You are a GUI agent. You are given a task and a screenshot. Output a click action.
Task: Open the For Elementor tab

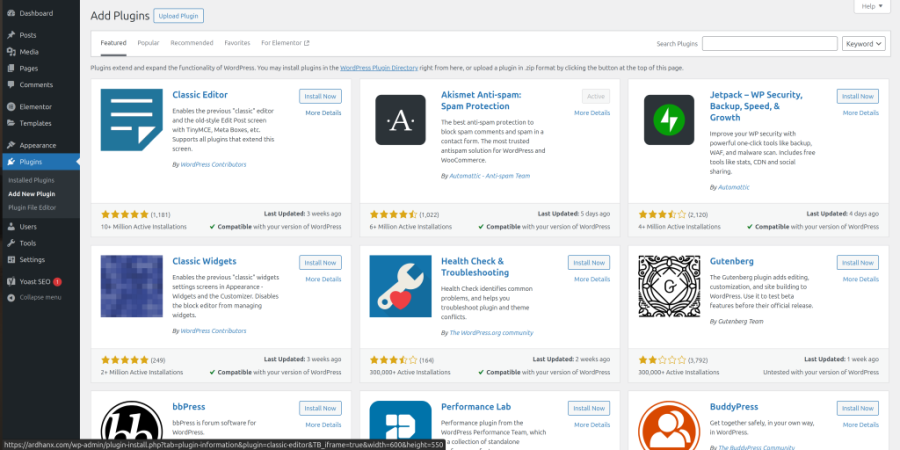(x=285, y=43)
